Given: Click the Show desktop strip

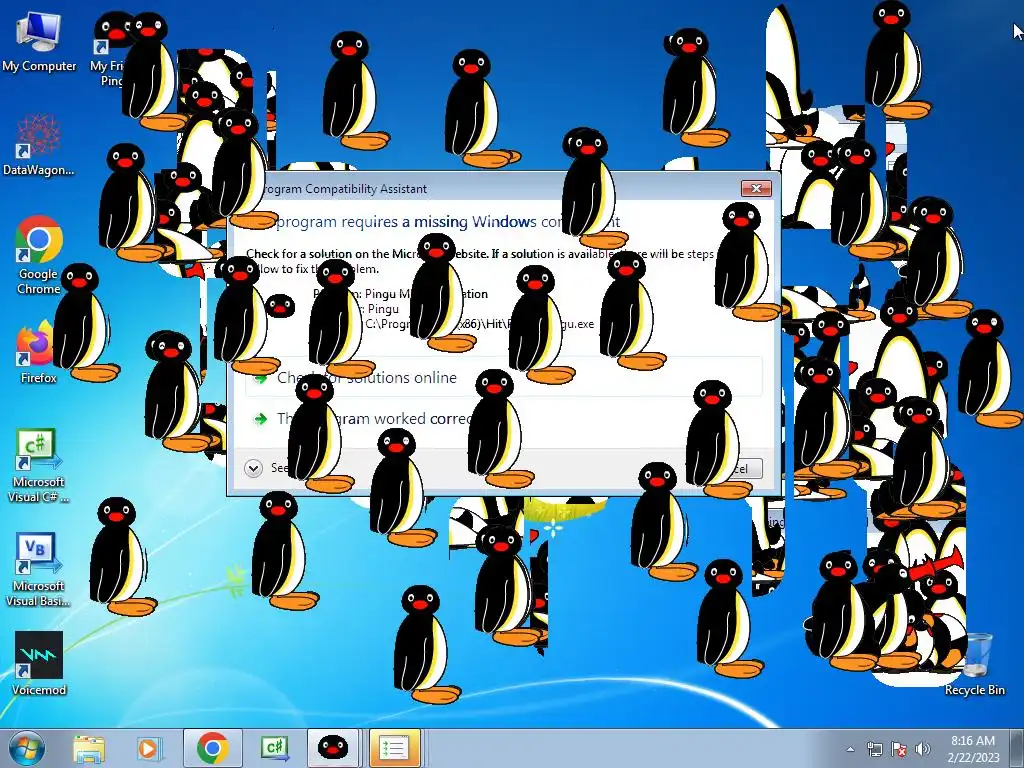Looking at the screenshot, I should pyautogui.click(x=1019, y=748).
